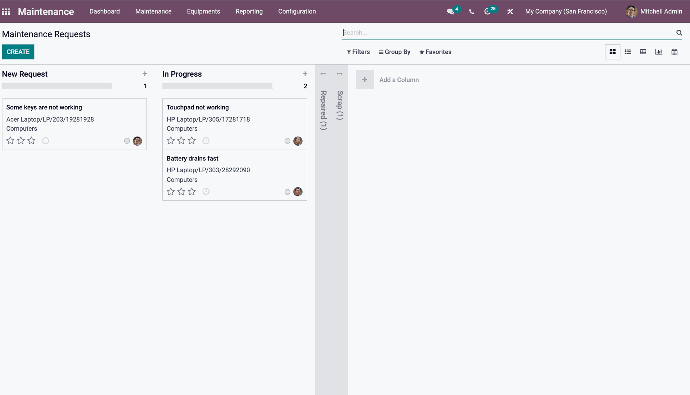
Task: Click the phone call icon
Action: pyautogui.click(x=471, y=12)
